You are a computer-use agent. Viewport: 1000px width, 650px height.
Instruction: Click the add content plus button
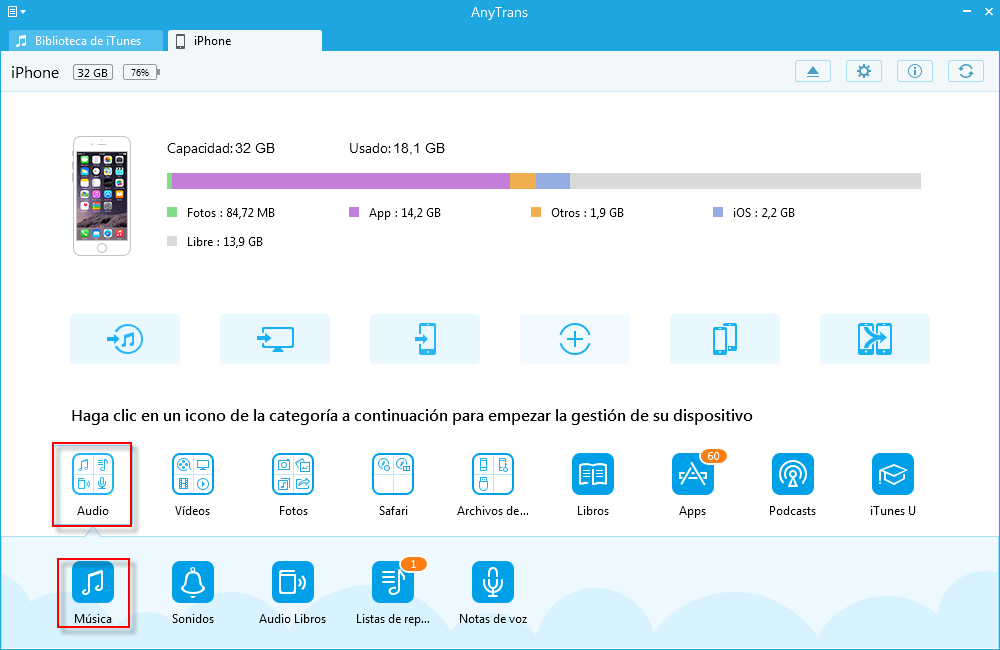coord(575,339)
